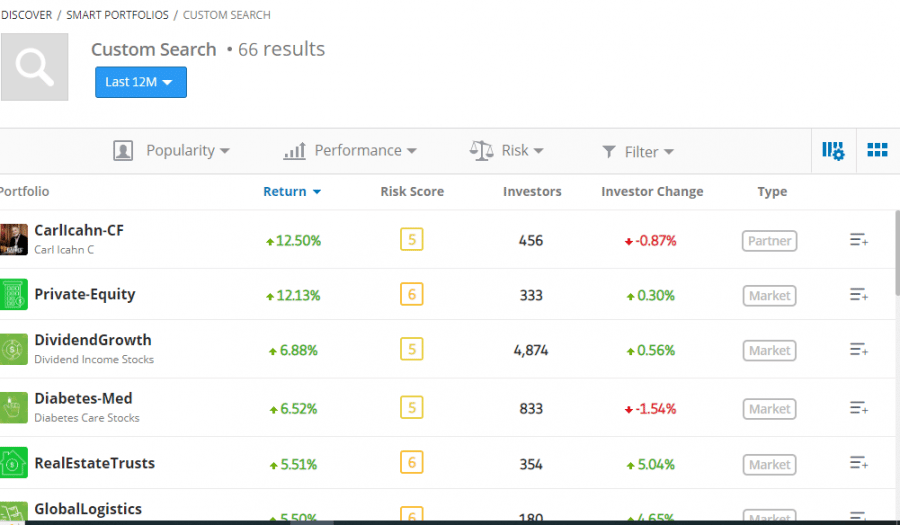Click the vertical scrollbar thumb

pyautogui.click(x=895, y=250)
